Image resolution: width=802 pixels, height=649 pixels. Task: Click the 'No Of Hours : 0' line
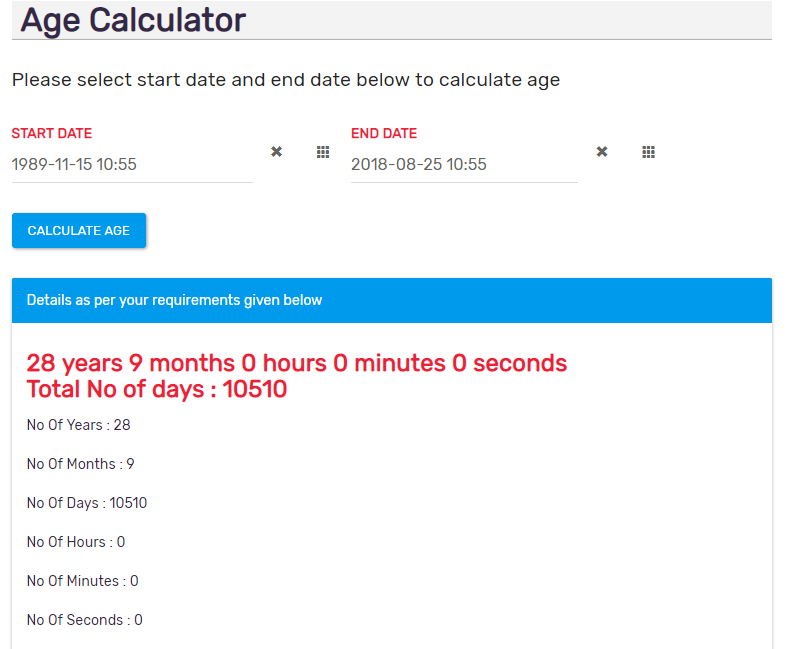click(76, 542)
